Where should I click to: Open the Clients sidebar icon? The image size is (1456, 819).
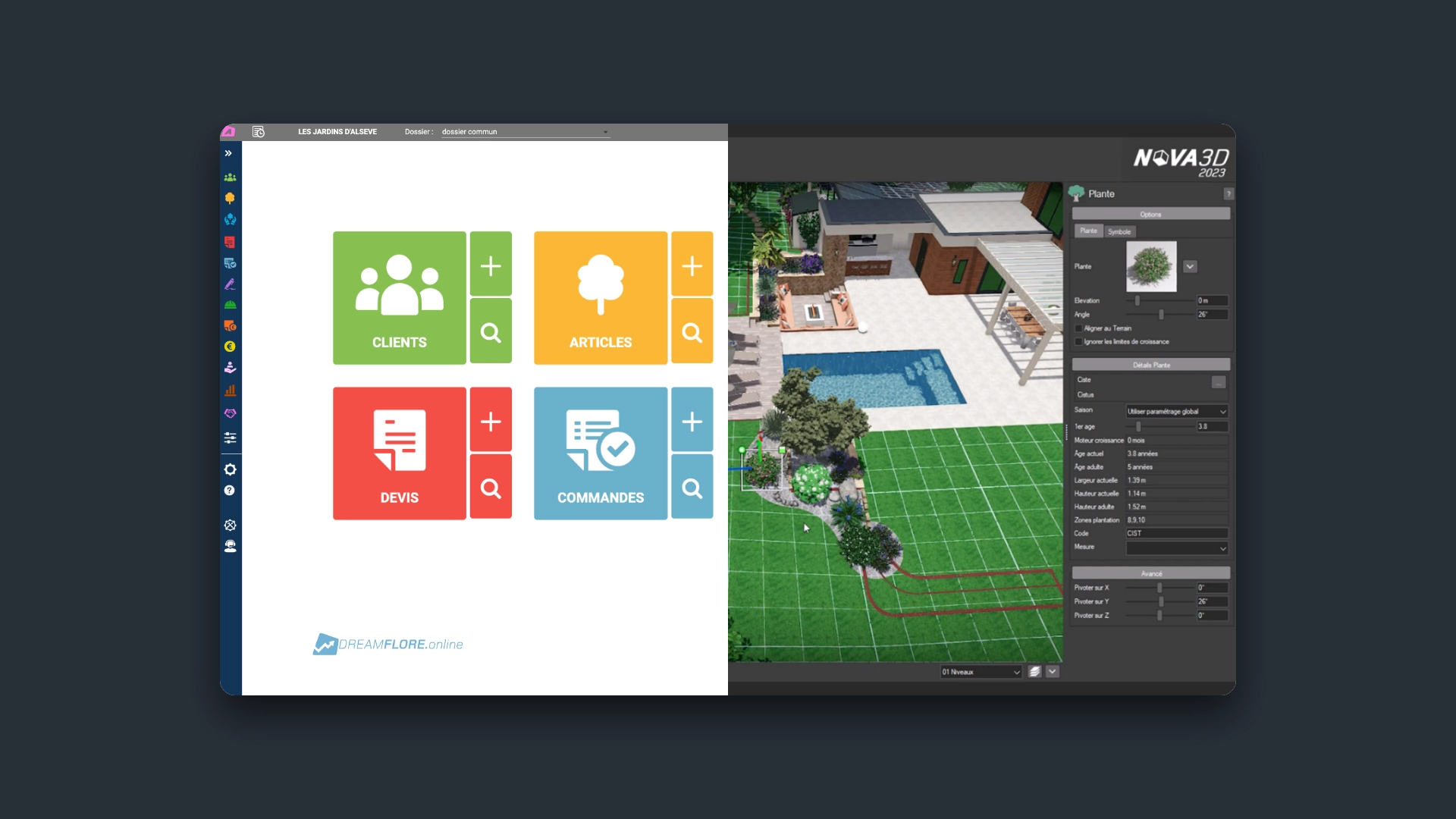(x=230, y=177)
